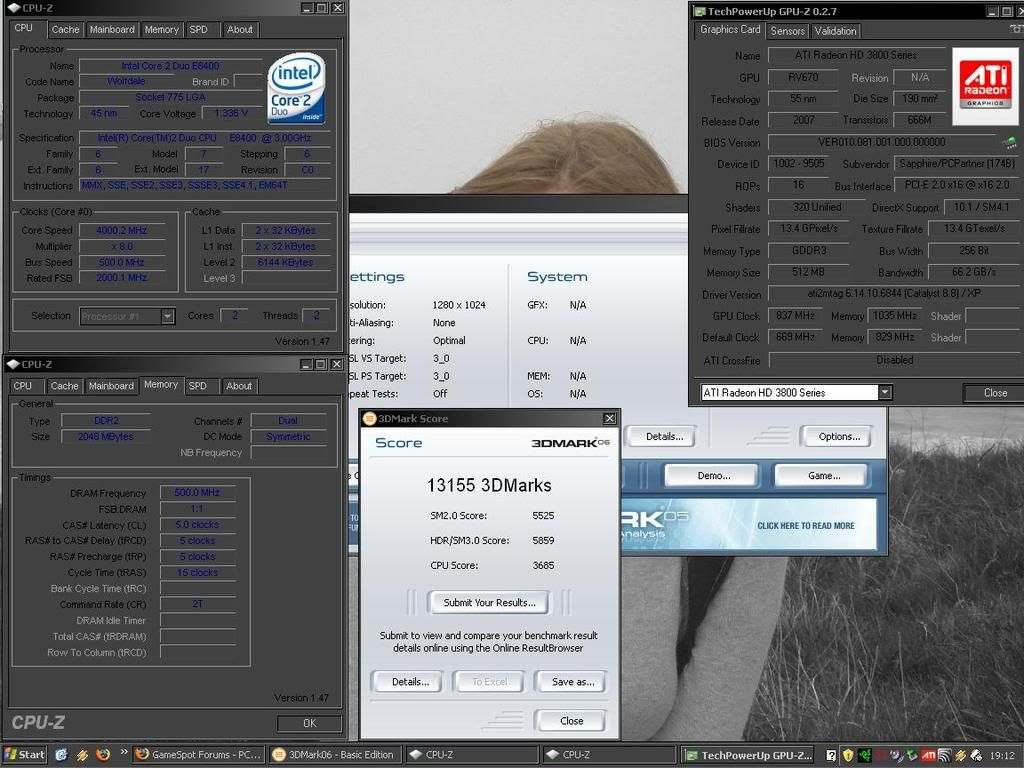Click the GPU-Z BIOS save chip icon
1024x768 pixels.
1010,142
